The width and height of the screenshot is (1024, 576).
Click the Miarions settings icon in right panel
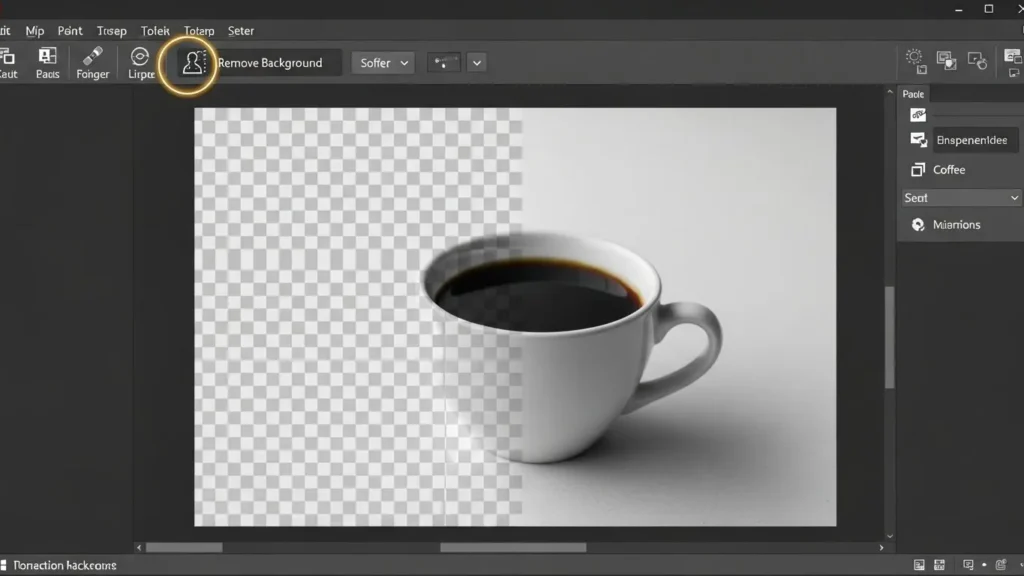(916, 224)
